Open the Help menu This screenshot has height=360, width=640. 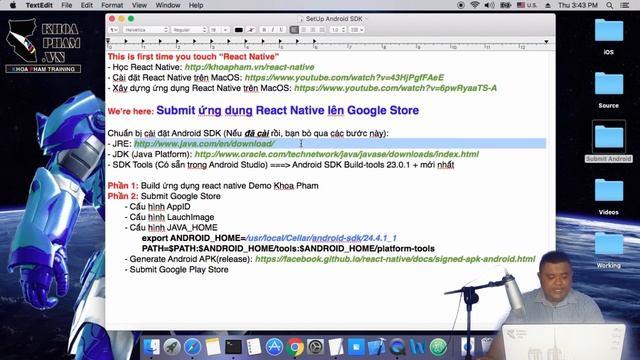[196, 5]
